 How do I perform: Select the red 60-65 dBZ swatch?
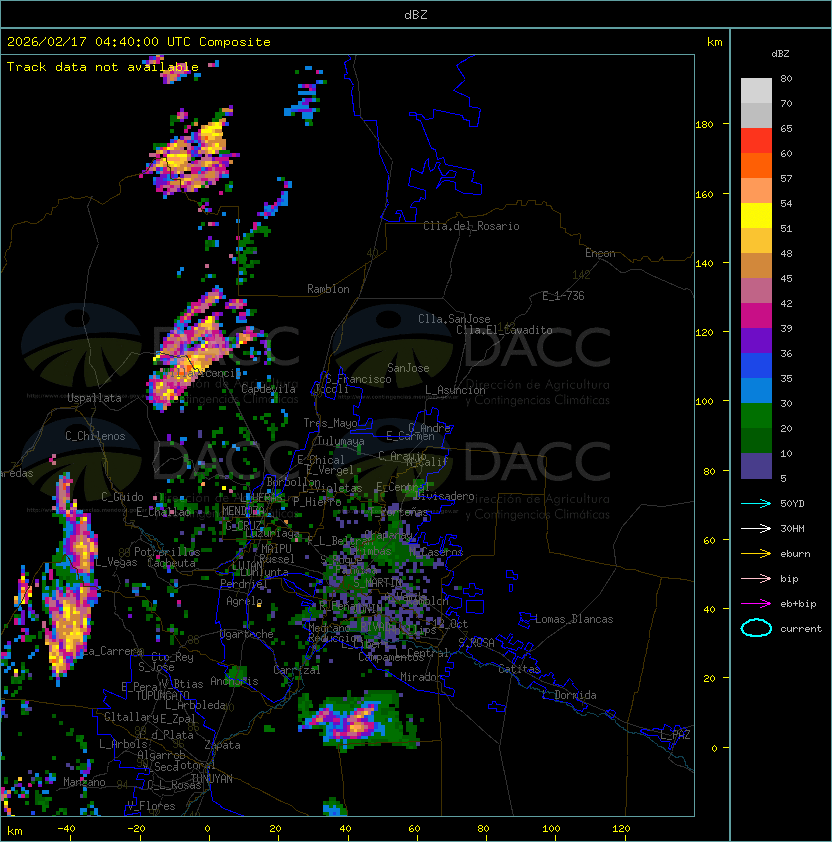tap(756, 141)
